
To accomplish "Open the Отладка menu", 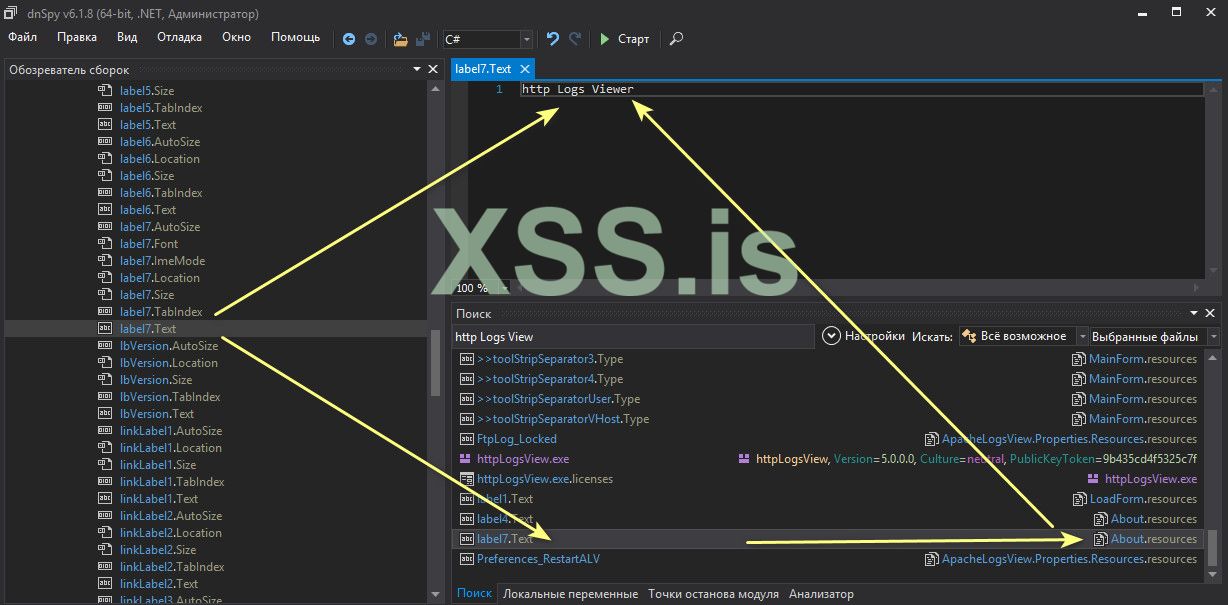I will point(179,37).
